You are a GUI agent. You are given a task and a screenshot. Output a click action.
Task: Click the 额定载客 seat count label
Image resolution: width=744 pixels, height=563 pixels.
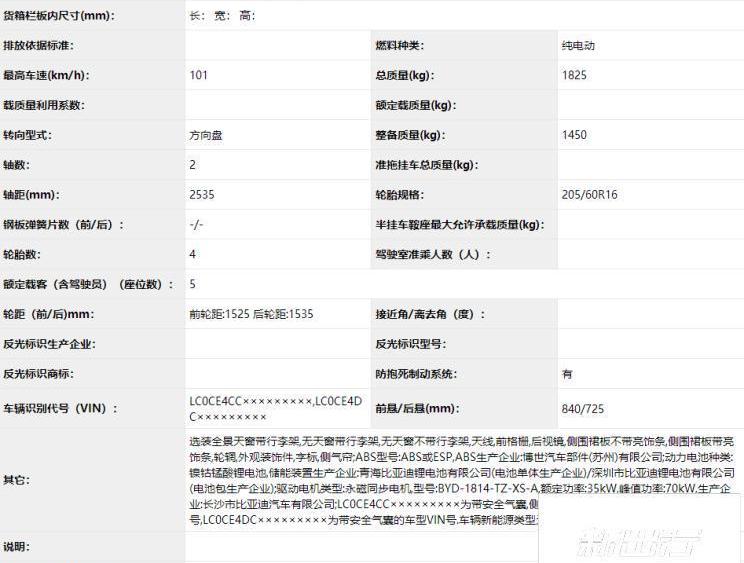82,285
